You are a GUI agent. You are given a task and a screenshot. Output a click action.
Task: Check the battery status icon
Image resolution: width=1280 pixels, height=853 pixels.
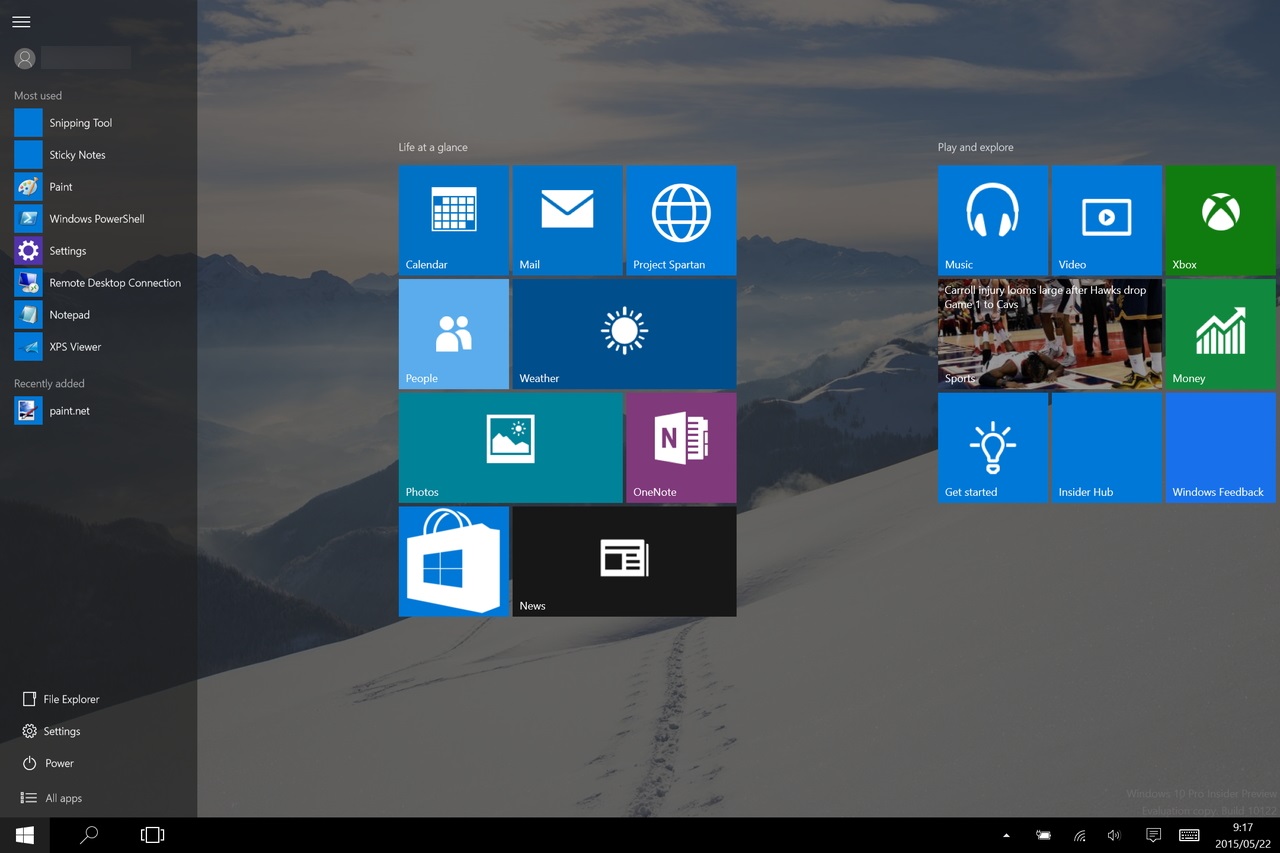(1043, 835)
